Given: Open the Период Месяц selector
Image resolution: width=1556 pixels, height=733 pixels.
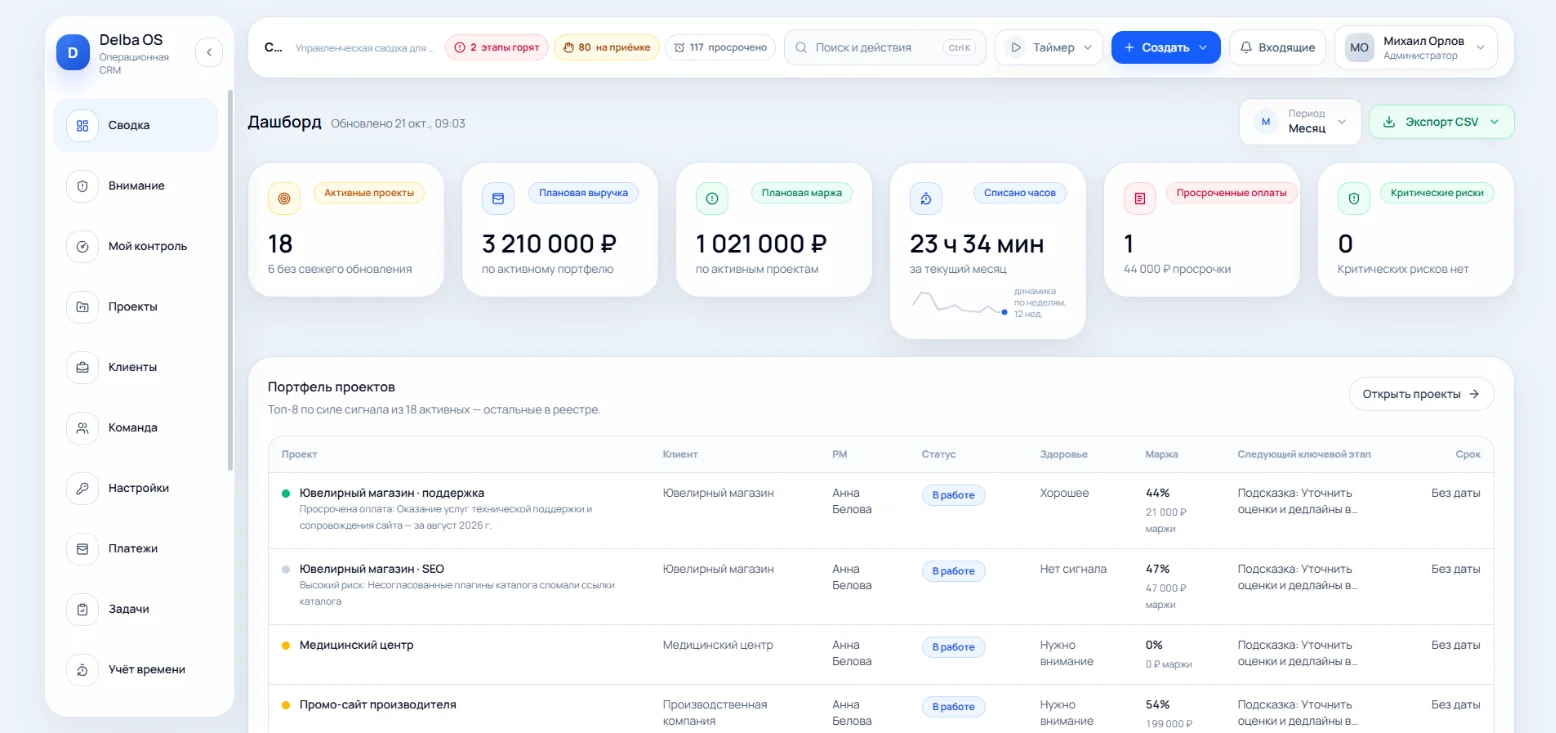Looking at the screenshot, I should 1300,122.
